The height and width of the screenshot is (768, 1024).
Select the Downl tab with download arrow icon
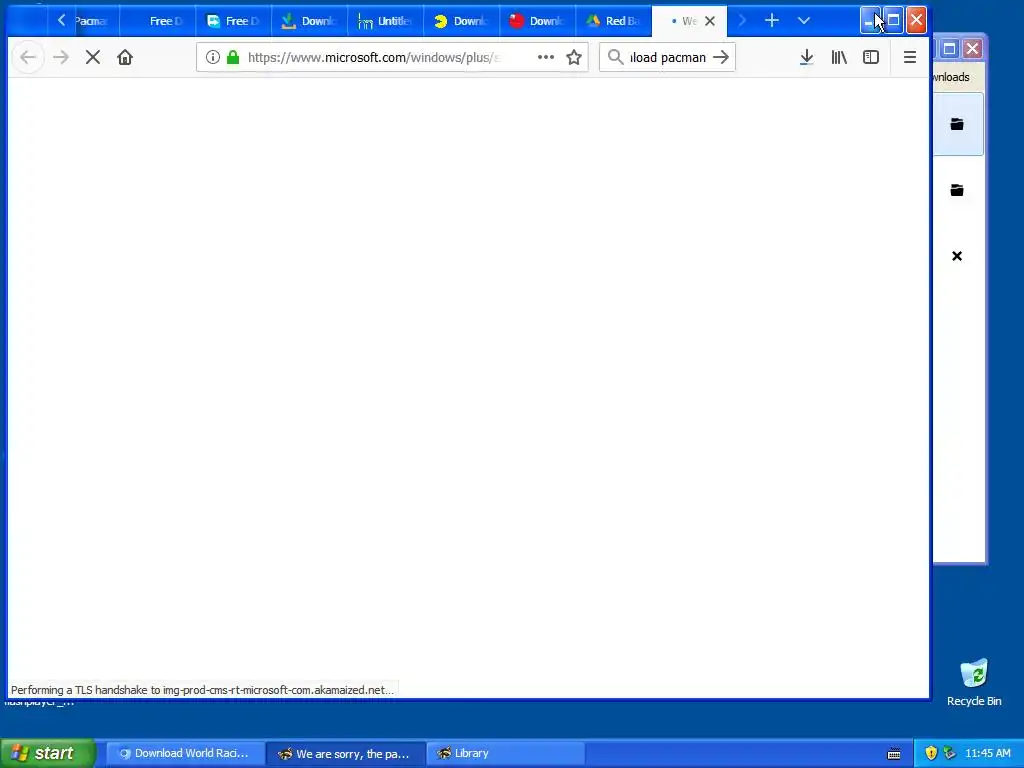click(x=309, y=21)
